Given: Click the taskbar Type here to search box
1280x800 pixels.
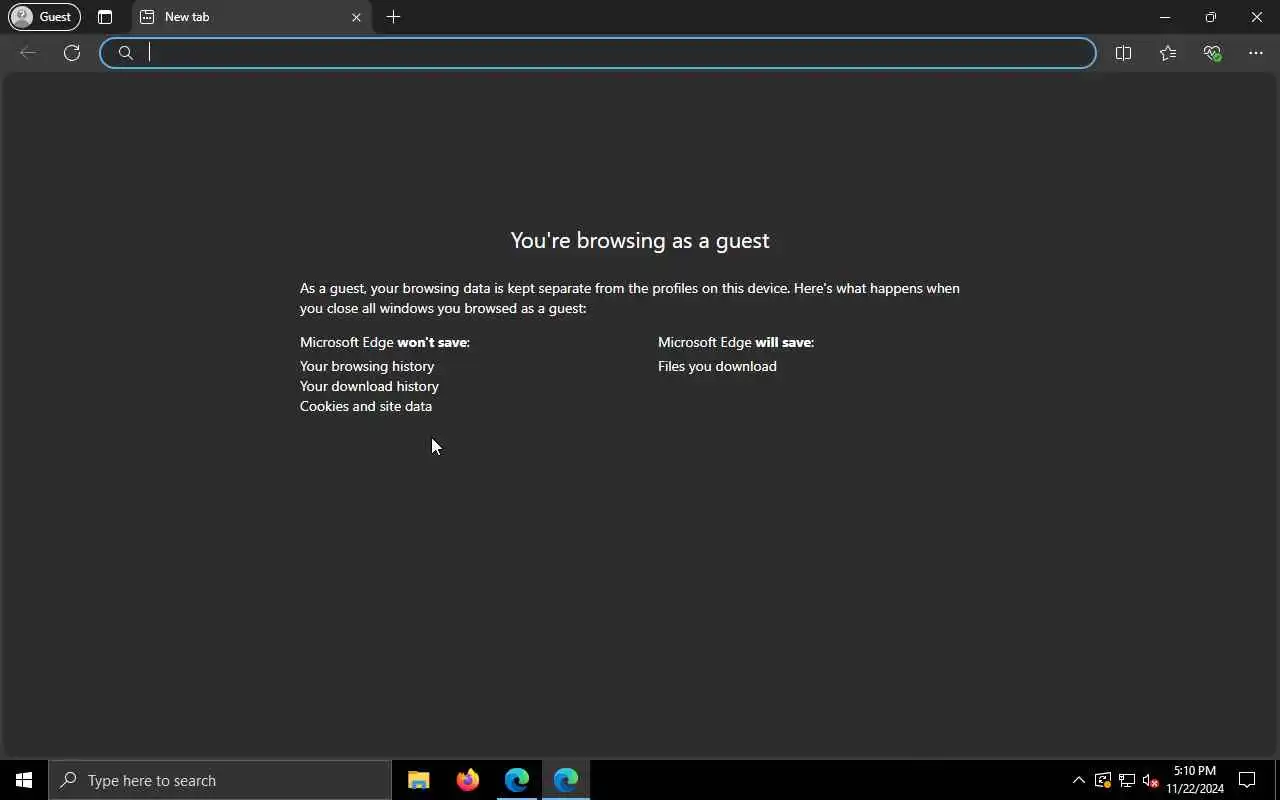Looking at the screenshot, I should pyautogui.click(x=220, y=780).
